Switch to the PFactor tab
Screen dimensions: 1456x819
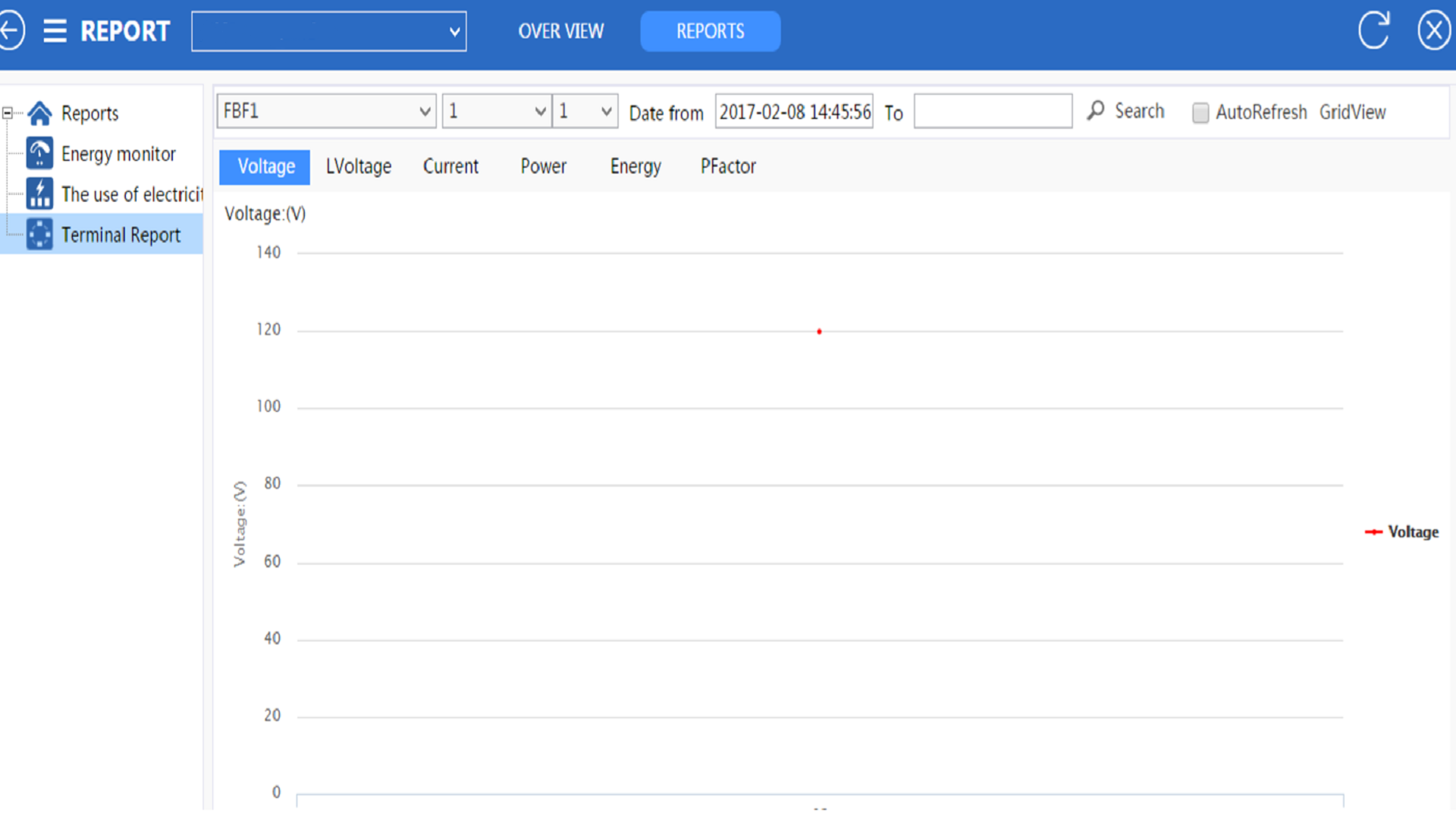click(728, 167)
